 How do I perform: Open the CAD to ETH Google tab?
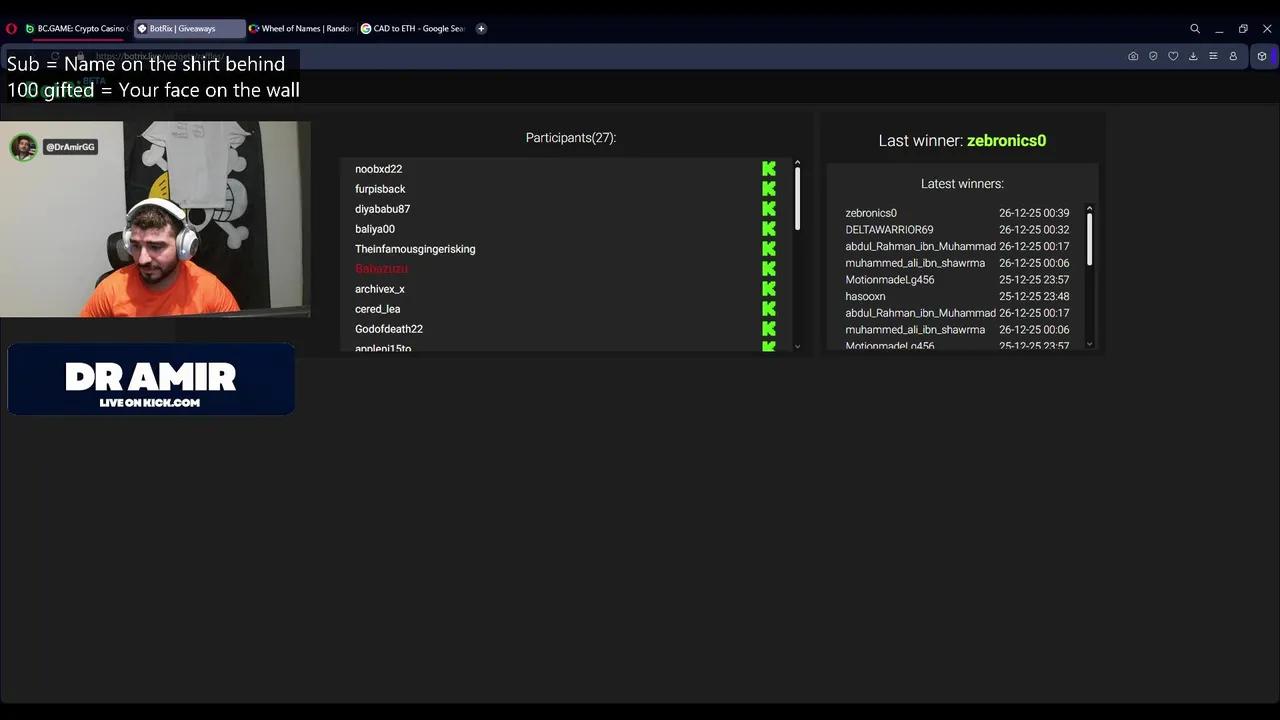412,29
